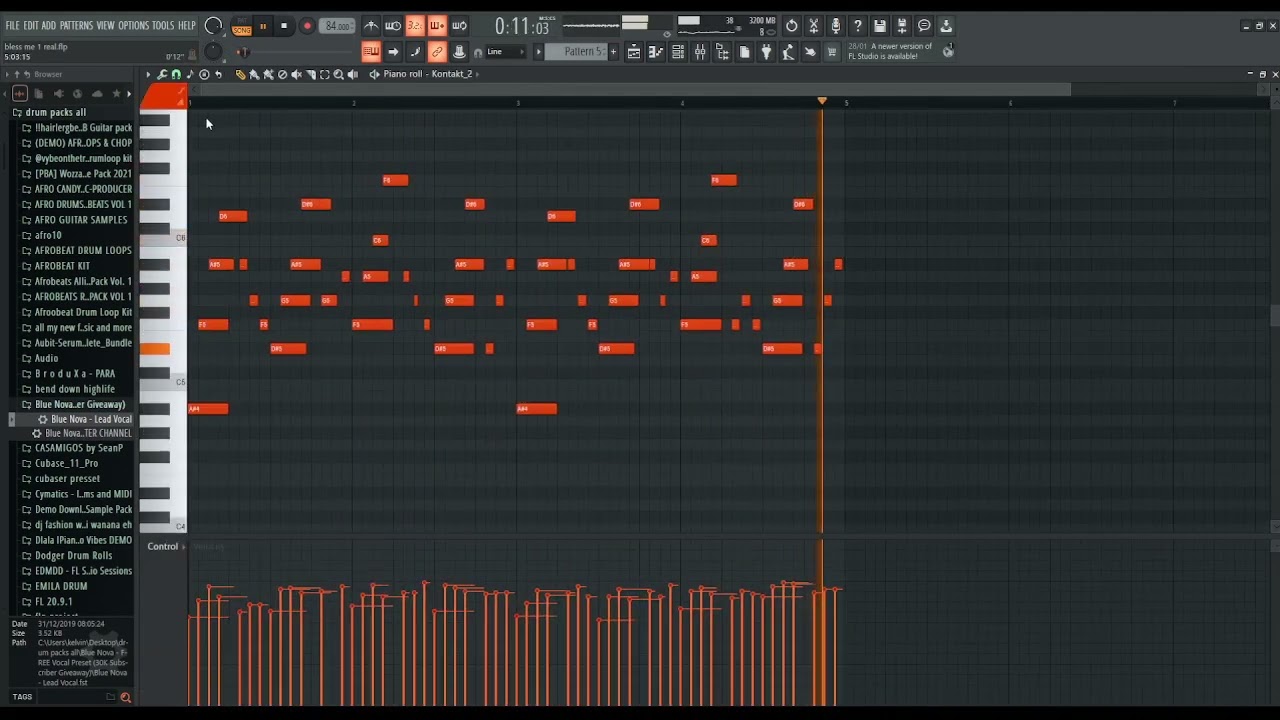The image size is (1280, 720).
Task: Open the stamp chord note icon
Action: coord(190,74)
